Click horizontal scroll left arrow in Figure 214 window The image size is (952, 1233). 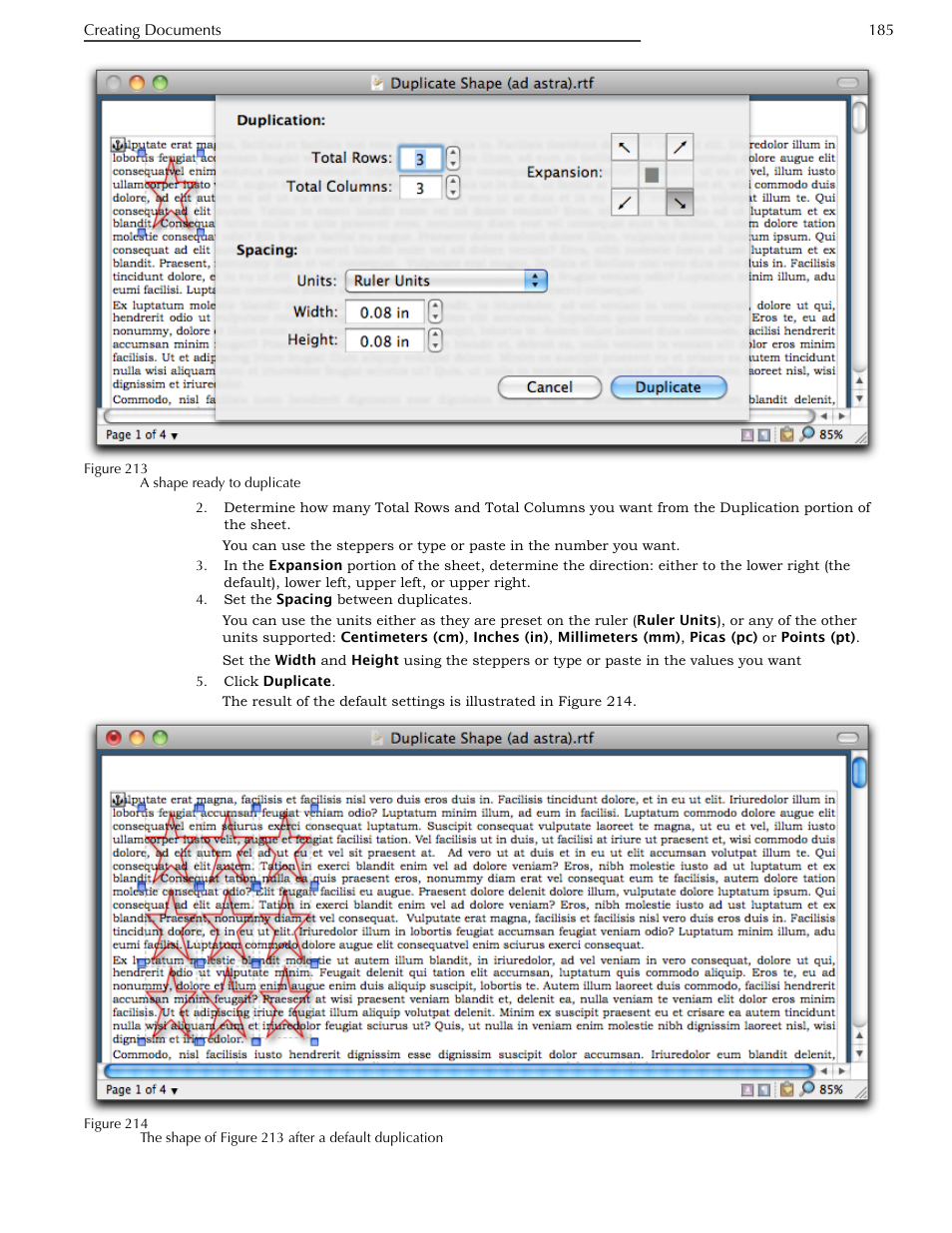point(824,1071)
